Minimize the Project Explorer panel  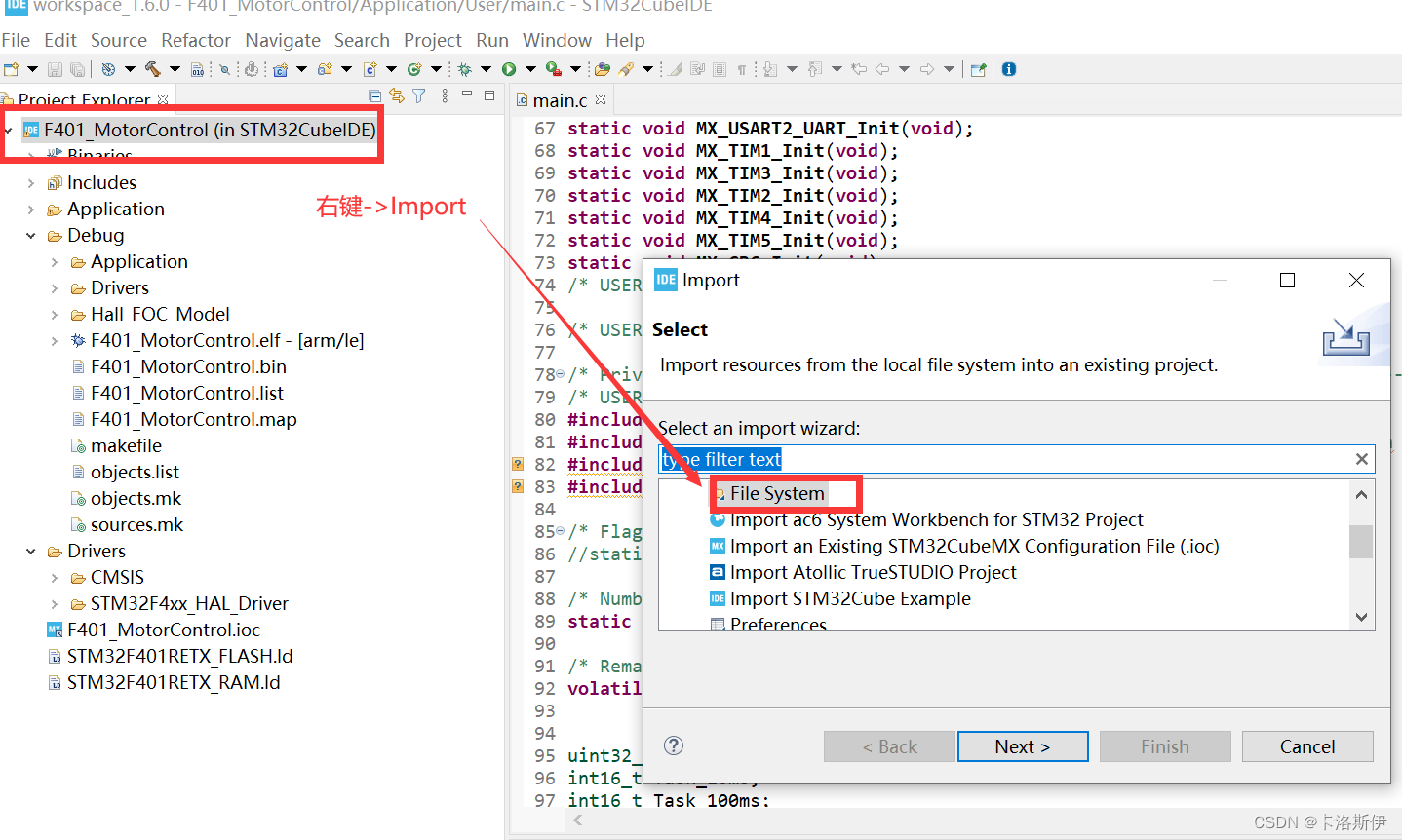[467, 95]
